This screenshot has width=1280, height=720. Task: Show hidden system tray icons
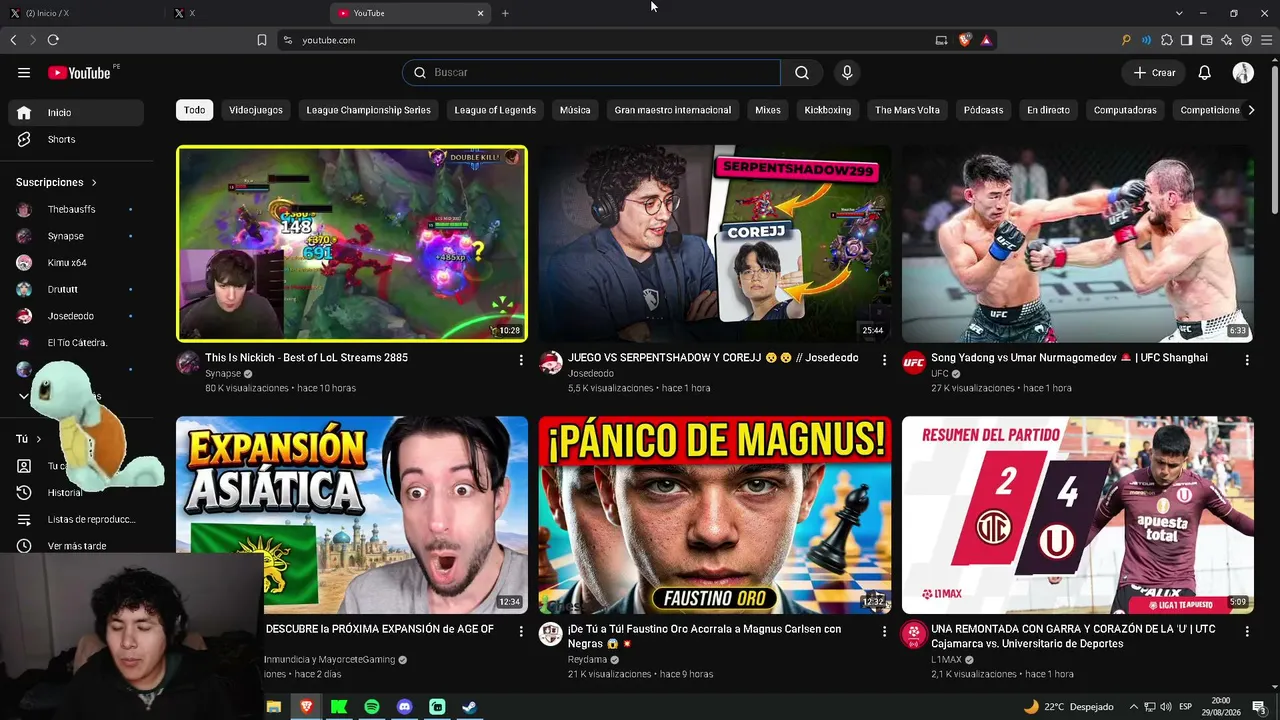[1132, 707]
